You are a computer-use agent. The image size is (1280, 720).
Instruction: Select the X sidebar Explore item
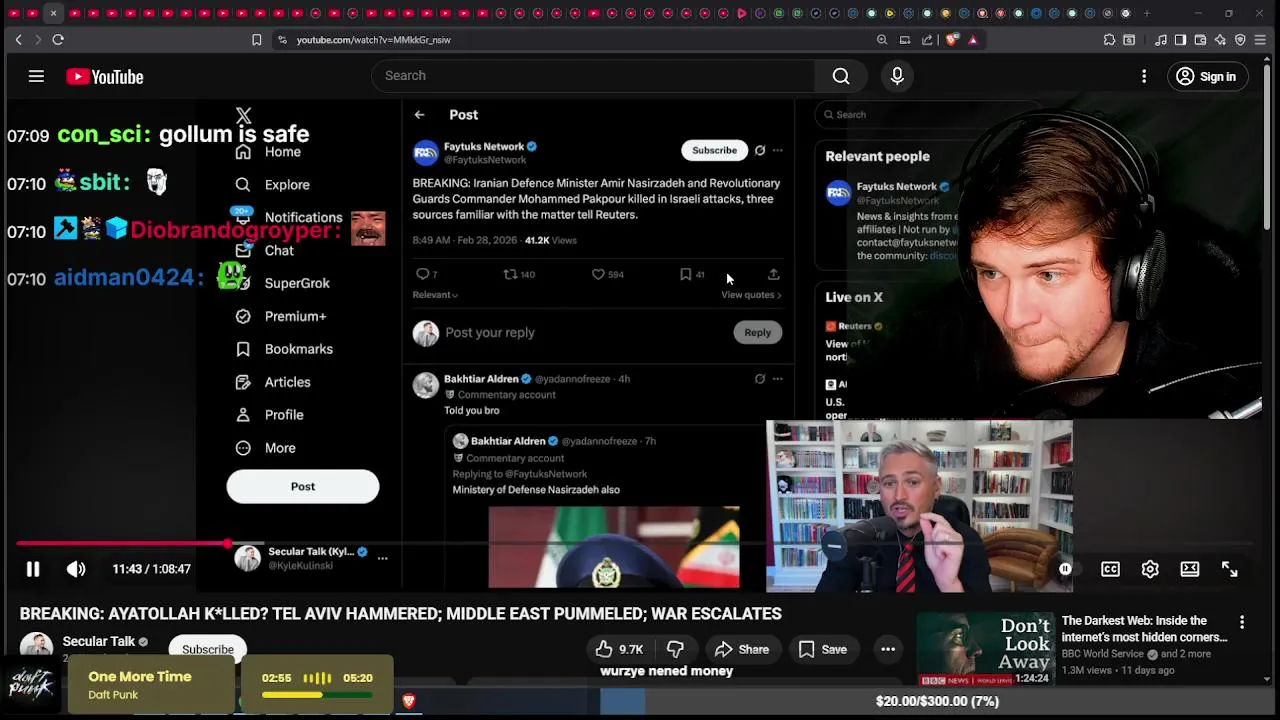coord(272,185)
